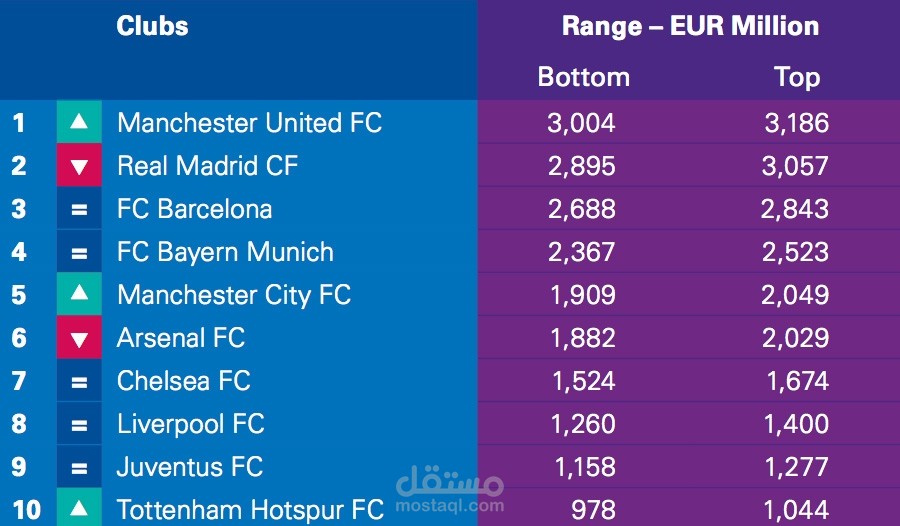Click the red down arrow next to Real Madrid CF
Viewport: 900px width, 526px height.
(x=79, y=165)
